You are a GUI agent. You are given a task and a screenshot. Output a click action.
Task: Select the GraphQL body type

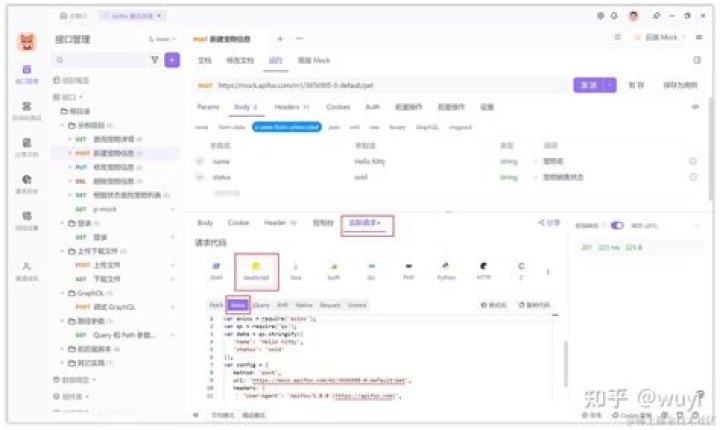coord(428,127)
